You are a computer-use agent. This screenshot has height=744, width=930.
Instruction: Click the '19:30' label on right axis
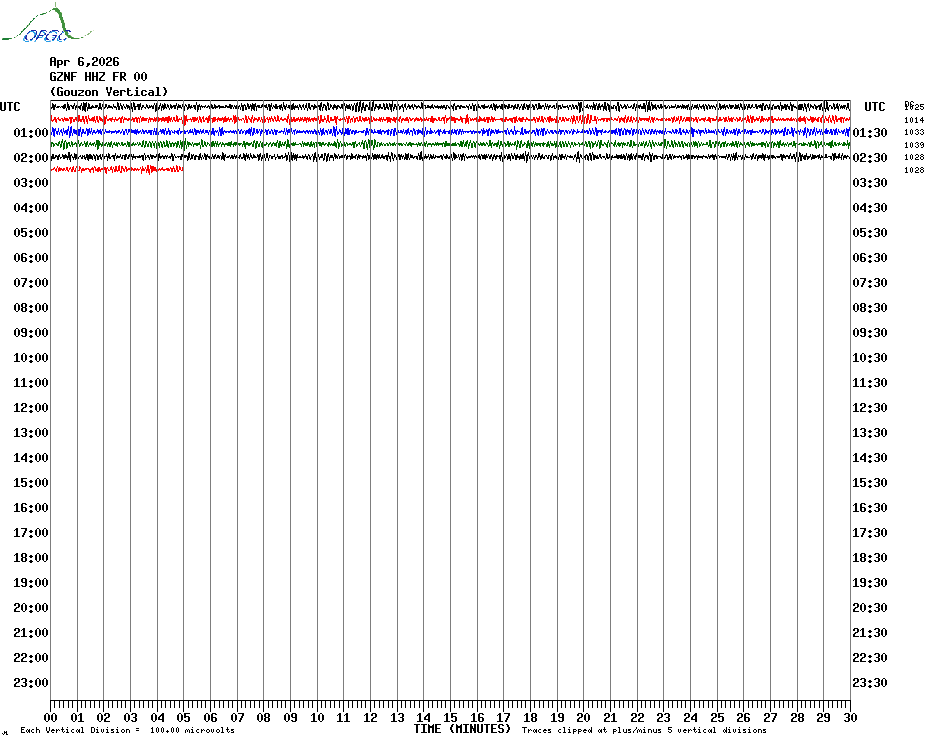pyautogui.click(x=870, y=583)
